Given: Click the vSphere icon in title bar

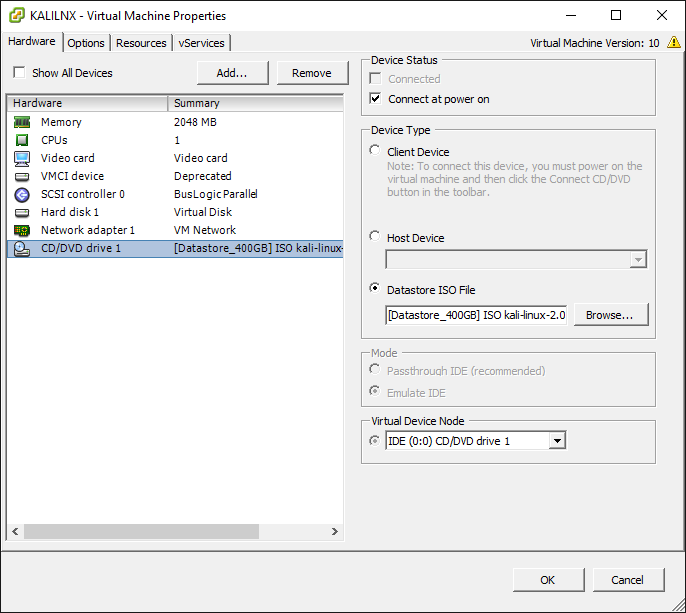Looking at the screenshot, I should [x=16, y=15].
